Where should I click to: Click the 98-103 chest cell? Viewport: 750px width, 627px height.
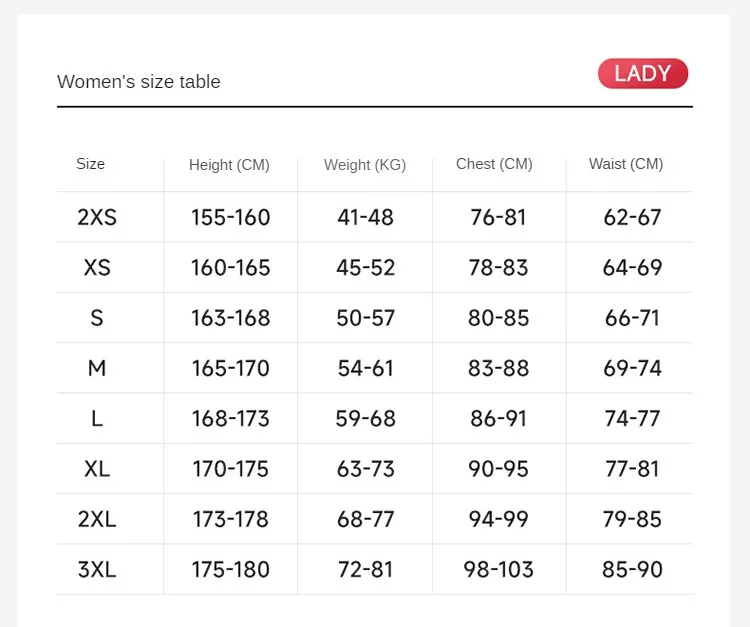click(x=498, y=570)
